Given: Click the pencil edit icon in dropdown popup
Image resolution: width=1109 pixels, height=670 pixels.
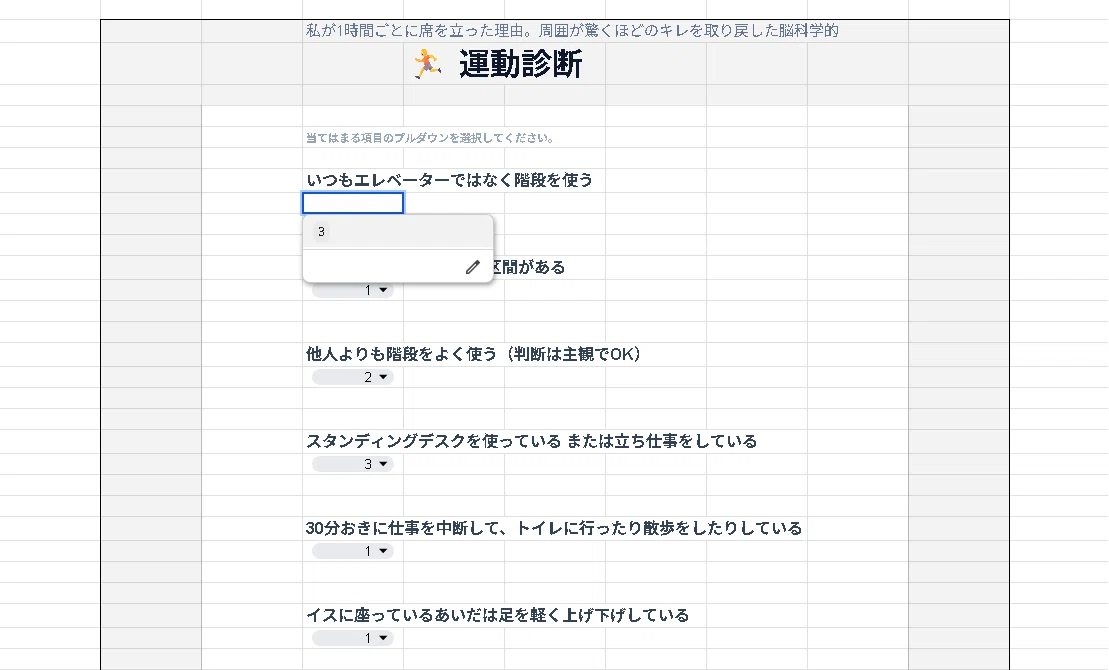Looking at the screenshot, I should [472, 267].
